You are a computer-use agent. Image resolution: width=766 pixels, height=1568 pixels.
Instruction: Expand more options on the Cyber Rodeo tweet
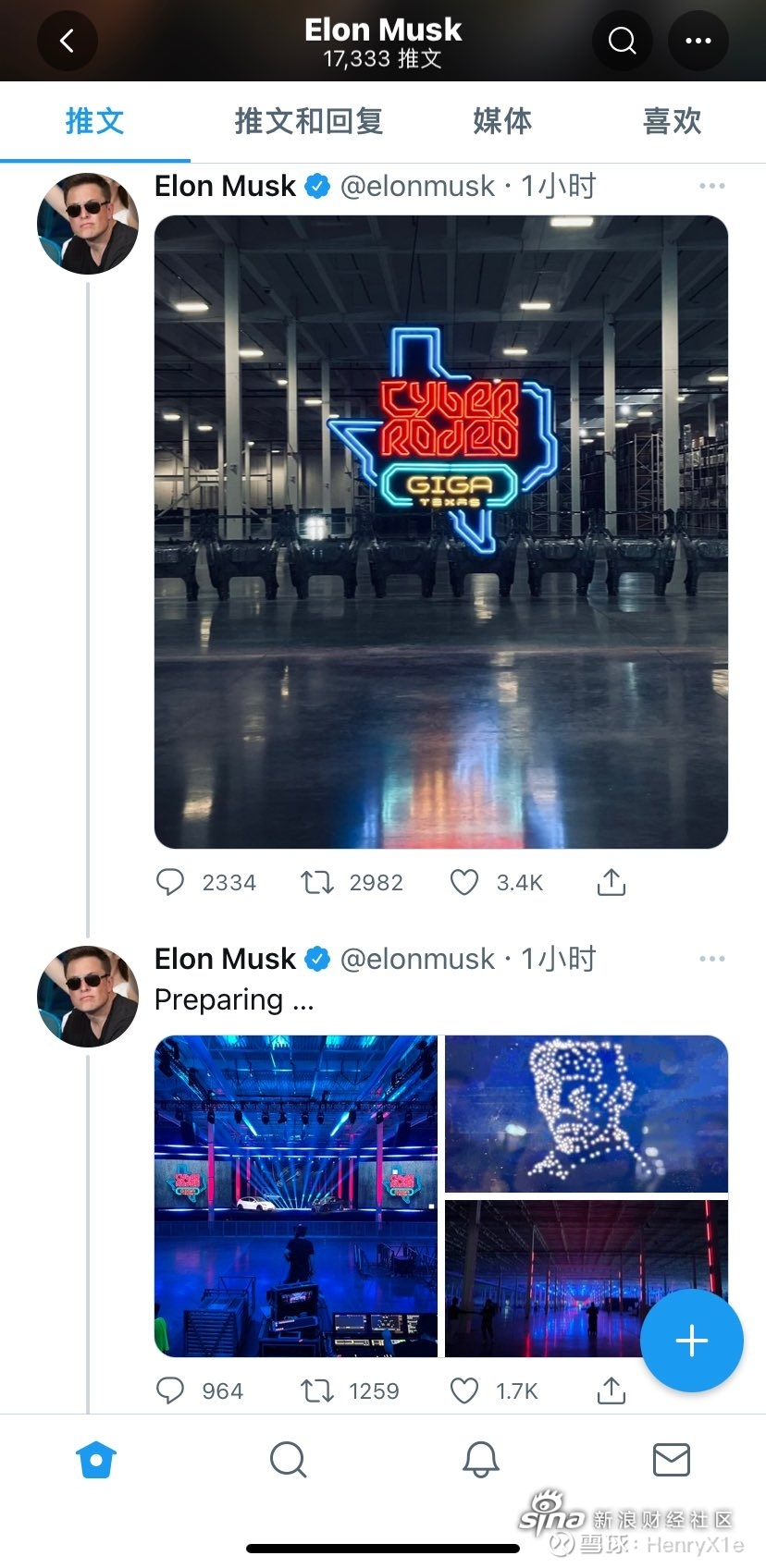pyautogui.click(x=712, y=186)
